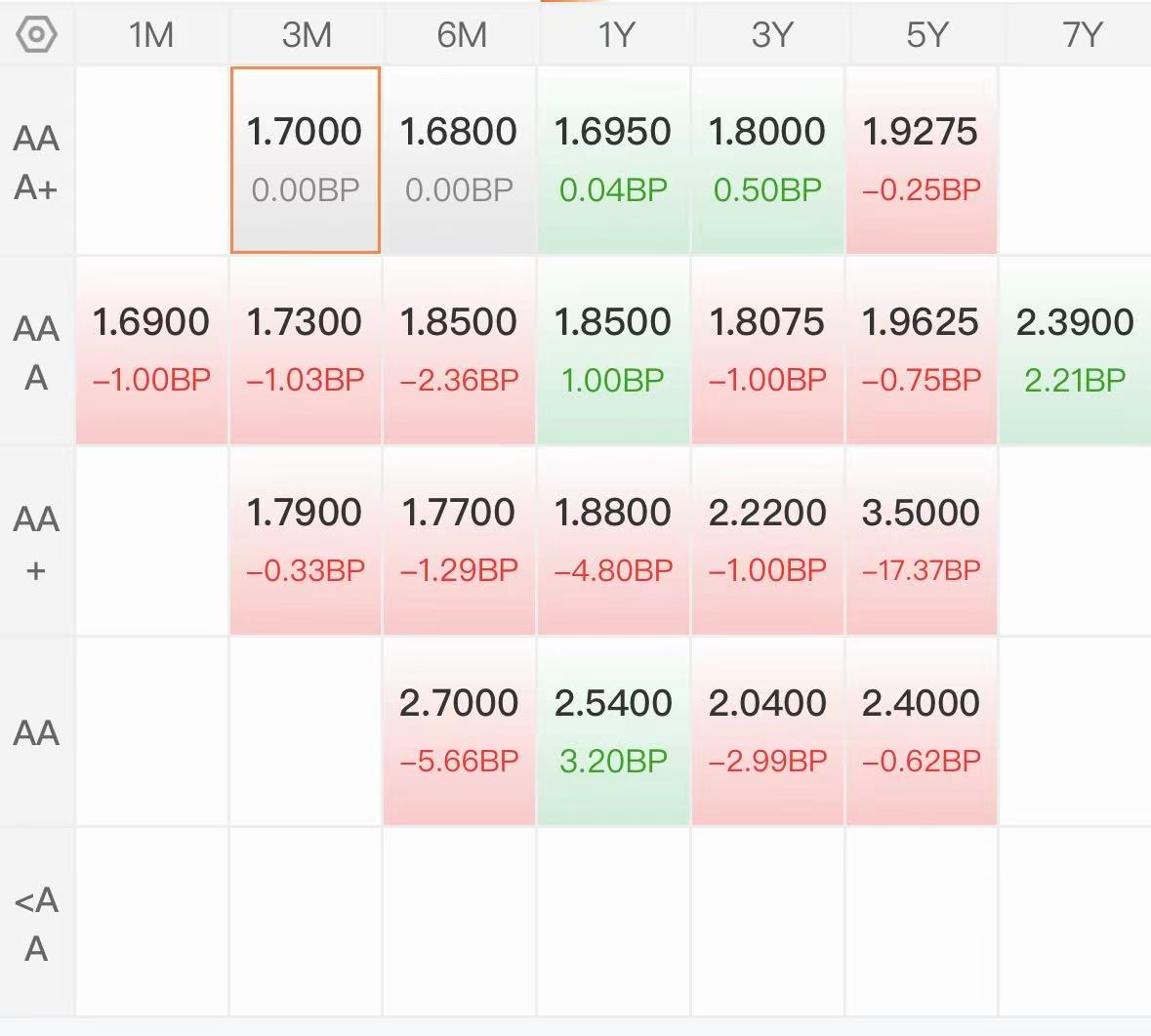Image resolution: width=1151 pixels, height=1036 pixels.
Task: Click the AAA row label
Action: click(x=36, y=353)
